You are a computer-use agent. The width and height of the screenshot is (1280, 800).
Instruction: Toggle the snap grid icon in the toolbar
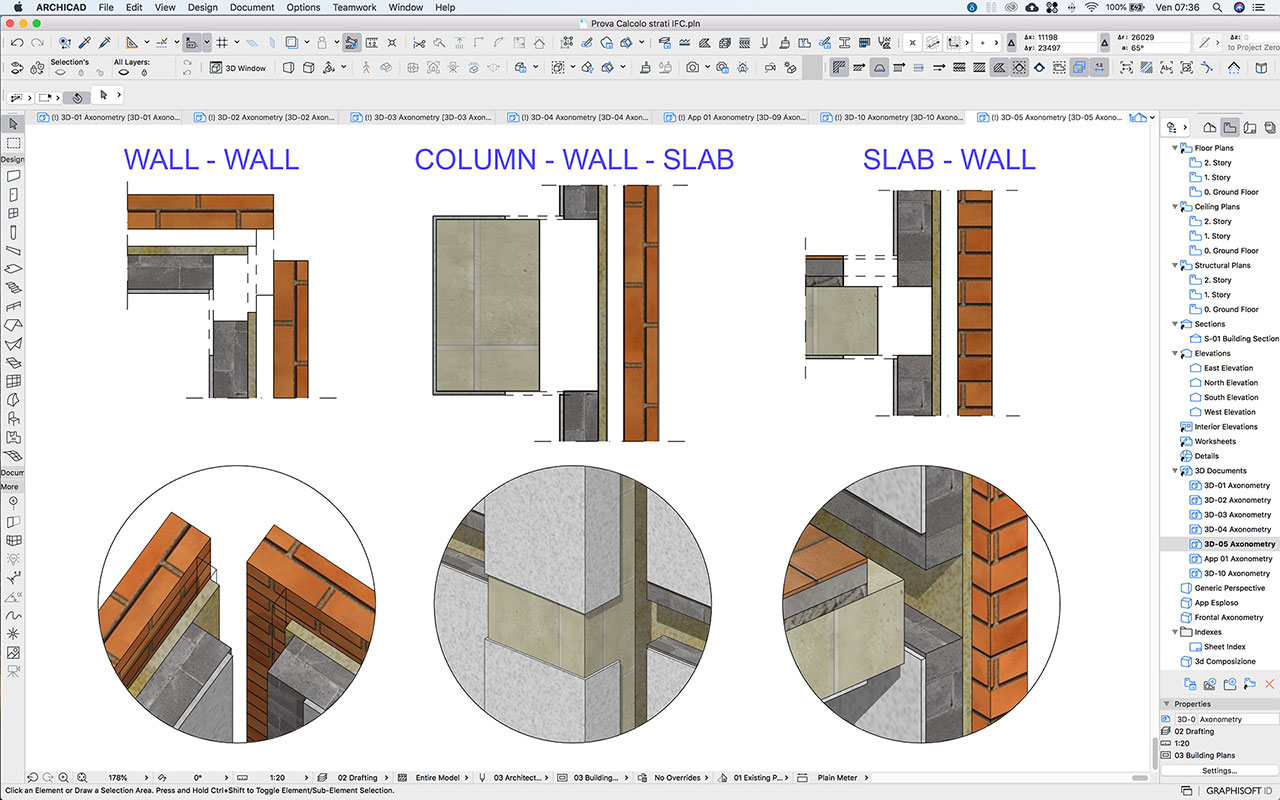click(x=222, y=42)
